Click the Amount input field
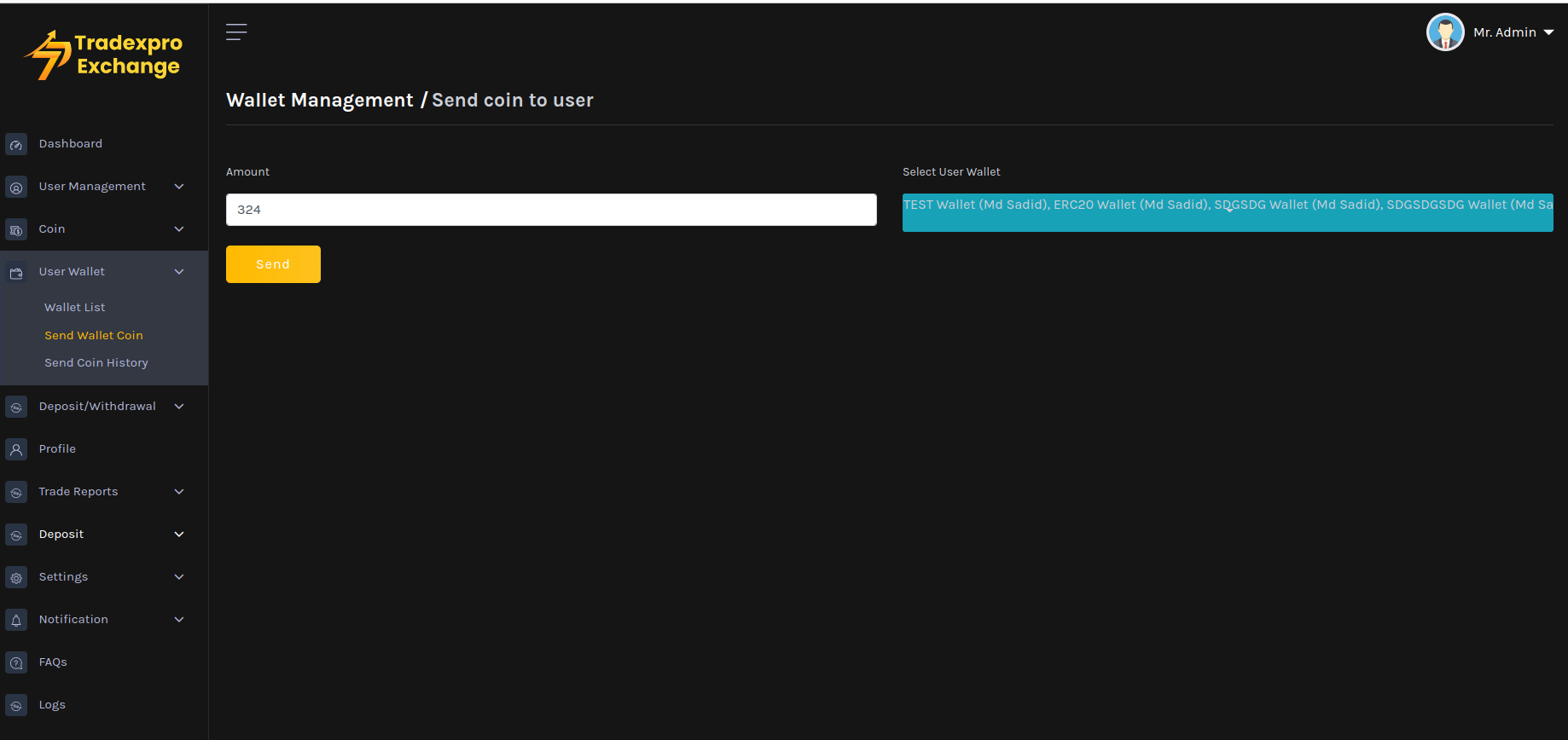Viewport: 1568px width, 740px height. pyautogui.click(x=551, y=210)
